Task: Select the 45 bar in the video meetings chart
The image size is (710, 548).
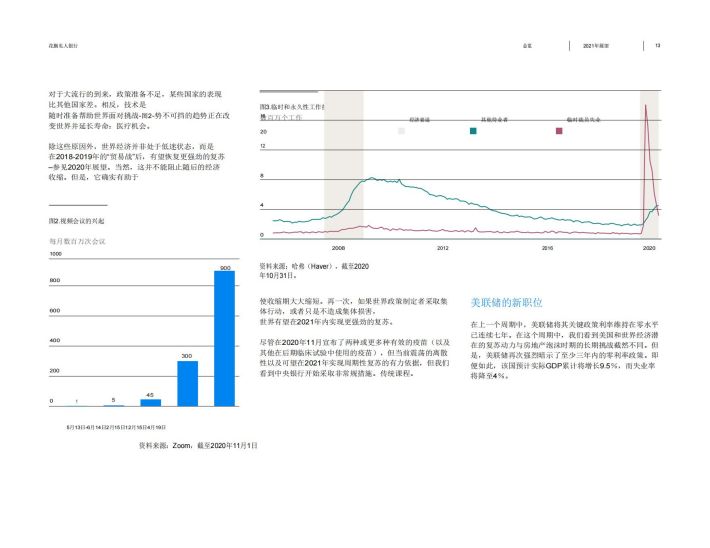Action: point(151,403)
